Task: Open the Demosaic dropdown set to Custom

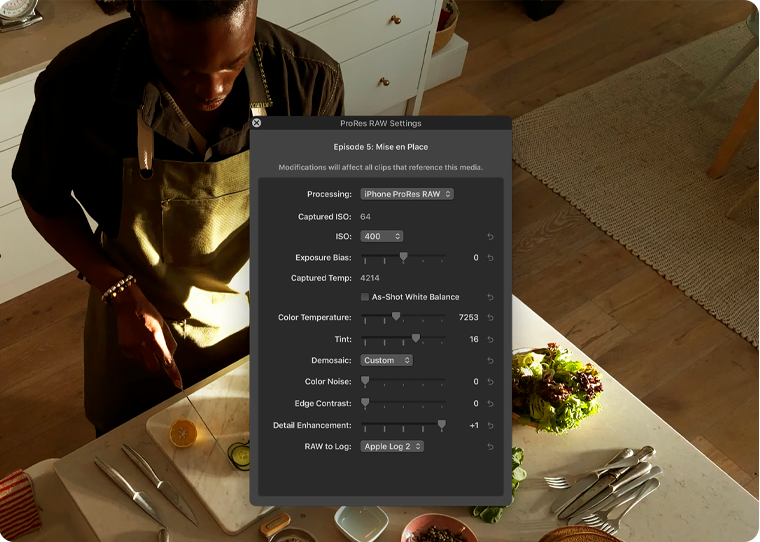Action: pos(386,360)
